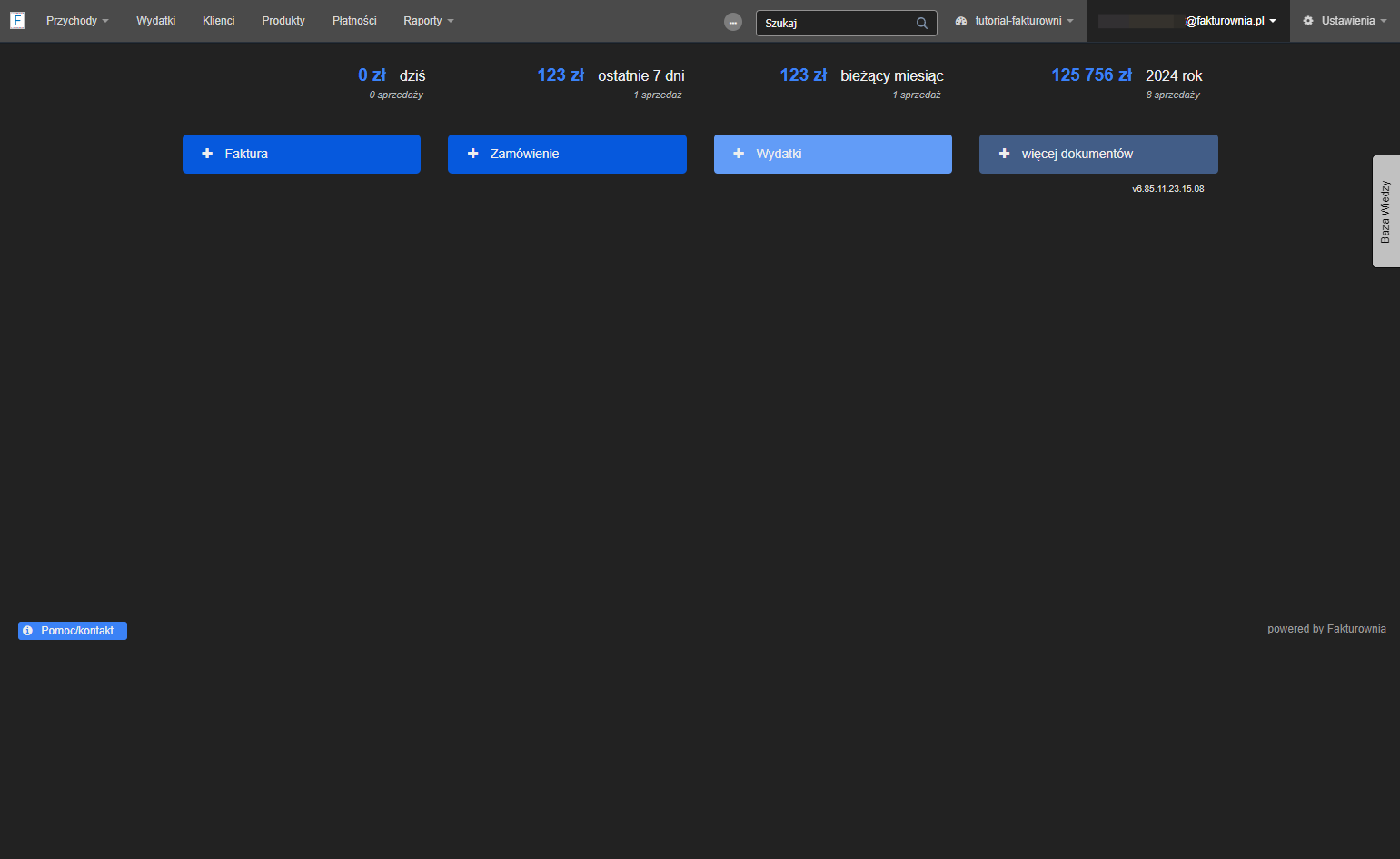1400x859 pixels.
Task: Open the Pomoc/kontakt help button
Action: tap(73, 631)
